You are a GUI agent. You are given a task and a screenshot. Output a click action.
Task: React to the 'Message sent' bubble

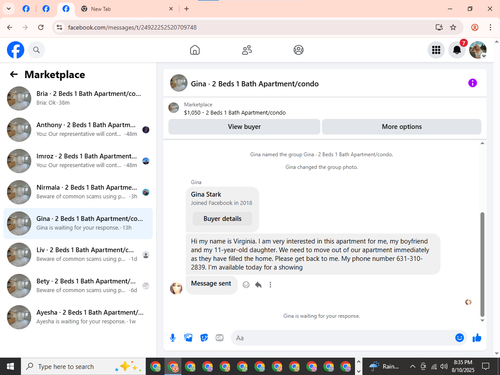point(246,285)
